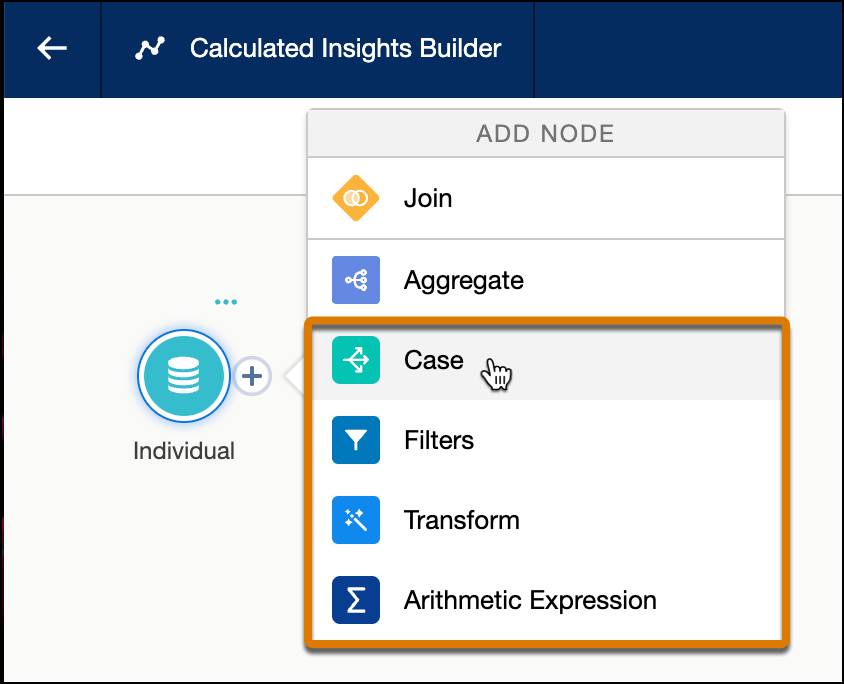Click the purple Aggregate icon
This screenshot has height=684, width=844.
(x=356, y=280)
